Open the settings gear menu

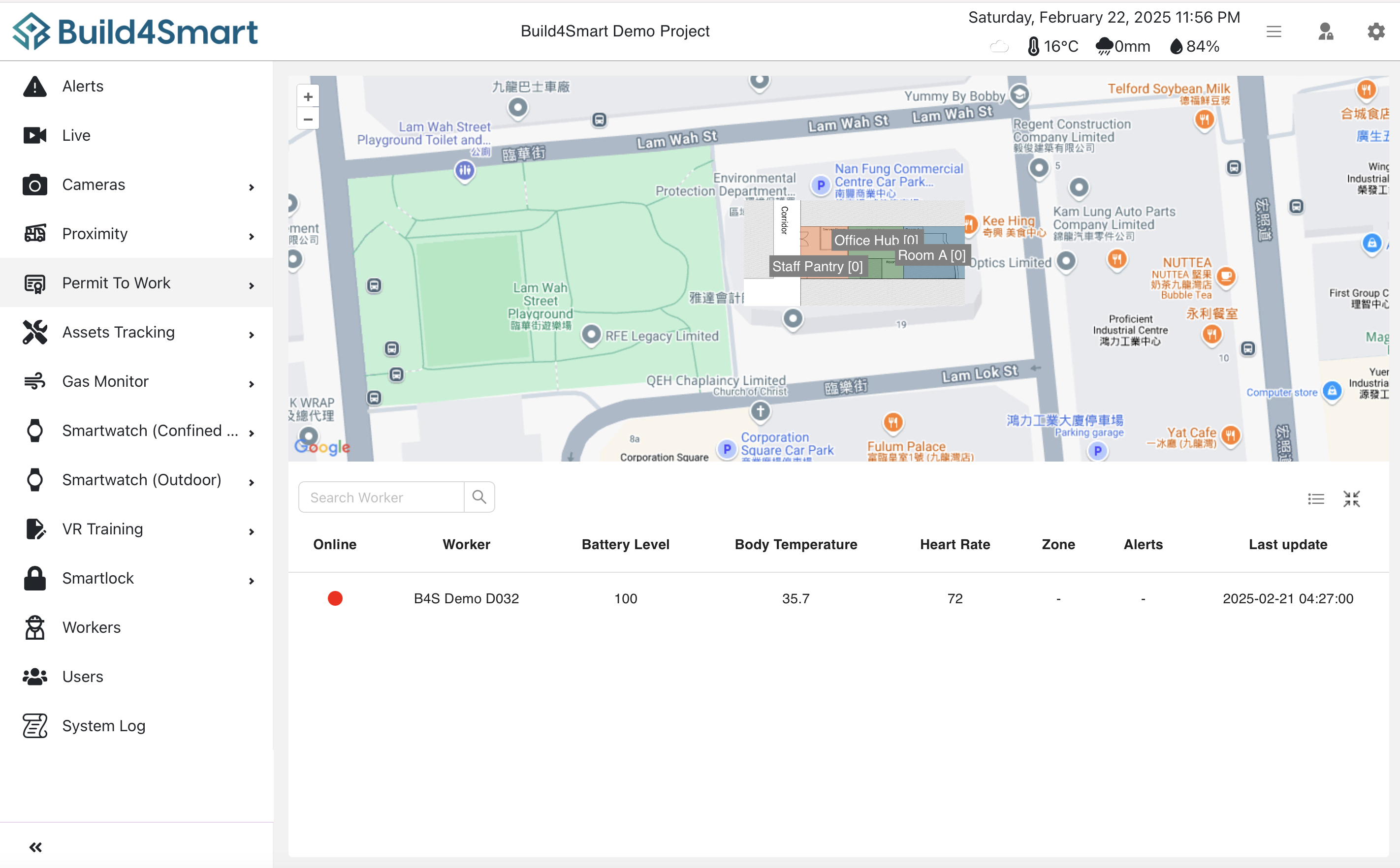click(x=1375, y=31)
